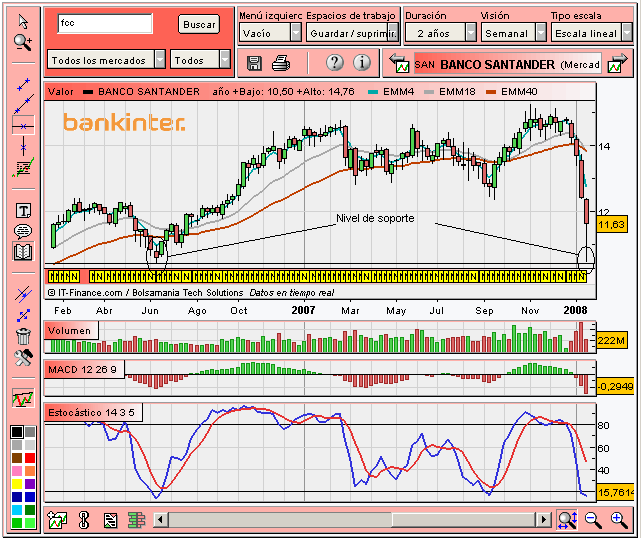Screen dimensions: 641x538
Task: Click the -0,2949 MACD value label
Action: coord(615,386)
